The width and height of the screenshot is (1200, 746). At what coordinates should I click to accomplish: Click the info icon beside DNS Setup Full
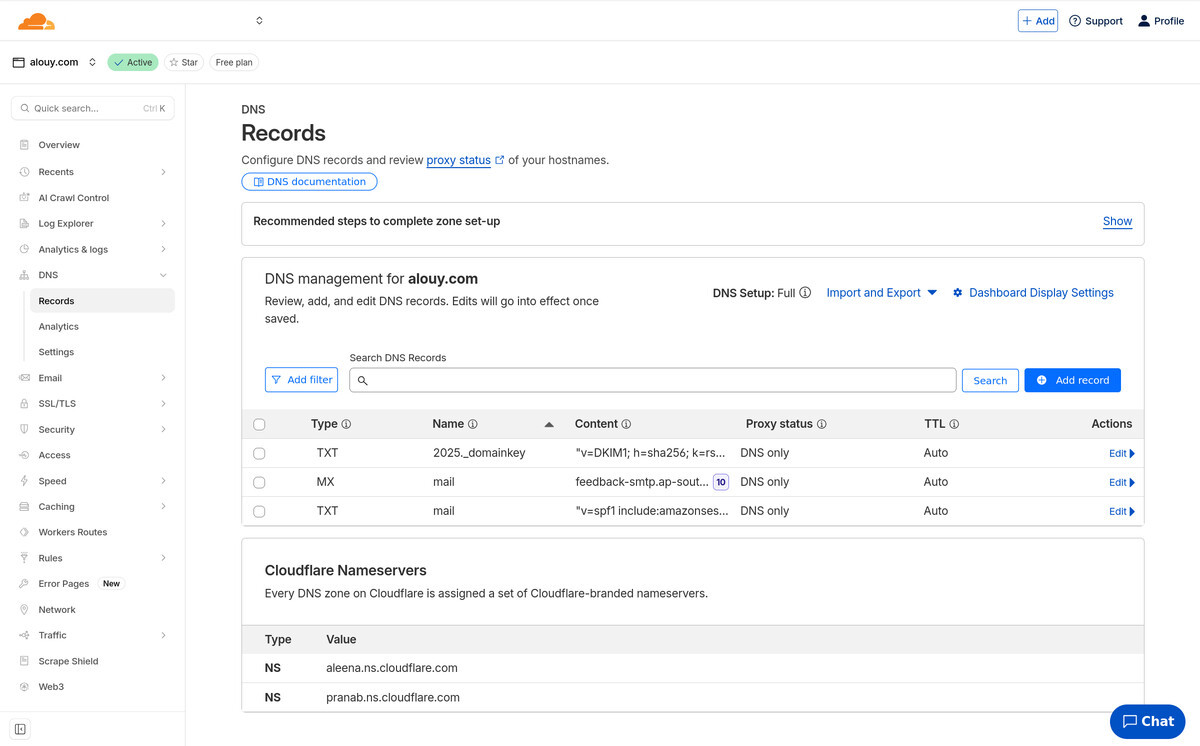[805, 293]
